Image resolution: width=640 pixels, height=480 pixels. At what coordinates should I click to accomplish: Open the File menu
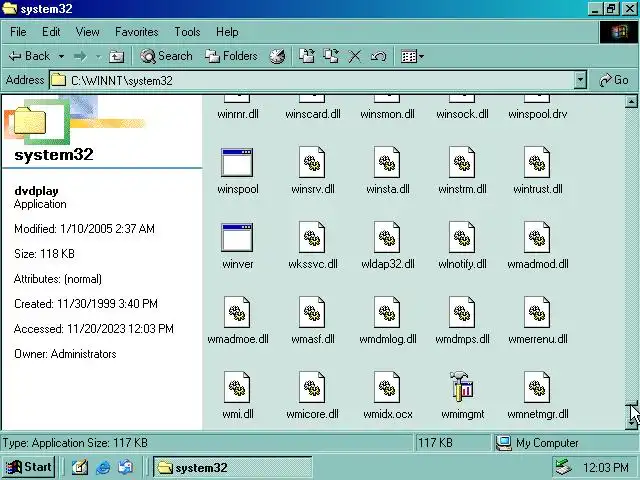18,32
